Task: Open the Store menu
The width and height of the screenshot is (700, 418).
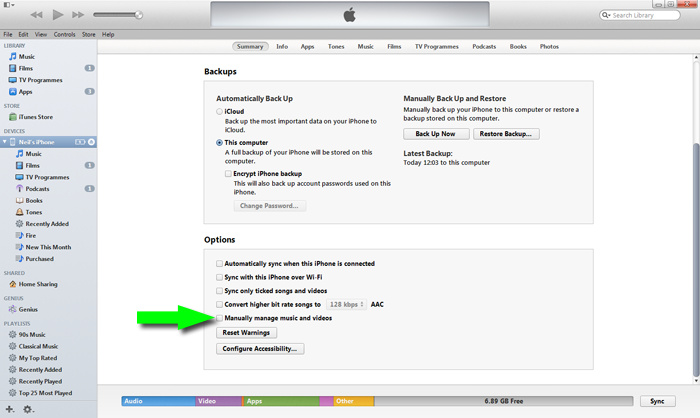Action: click(88, 34)
